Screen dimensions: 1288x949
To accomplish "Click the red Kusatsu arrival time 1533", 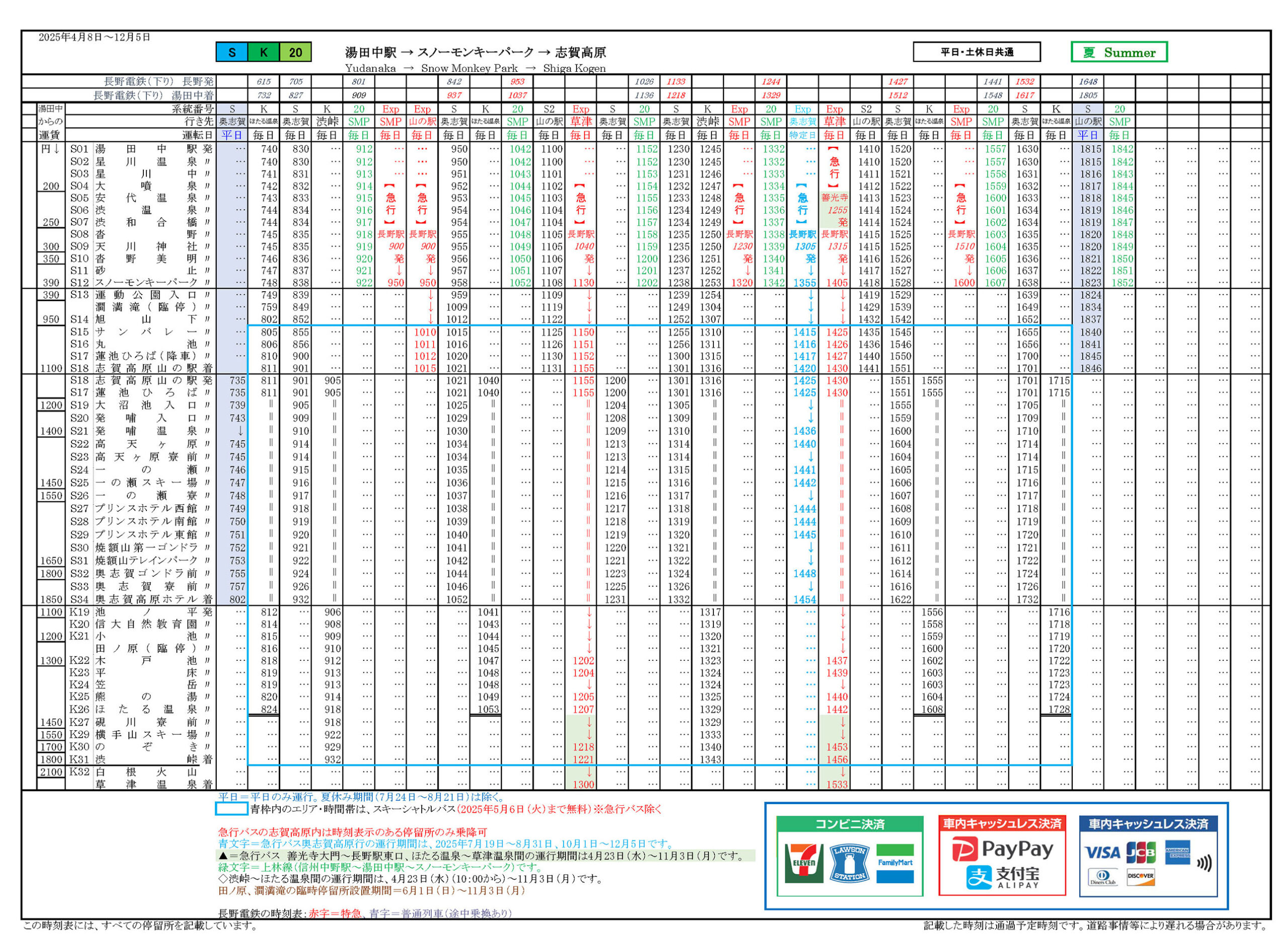I will [836, 784].
